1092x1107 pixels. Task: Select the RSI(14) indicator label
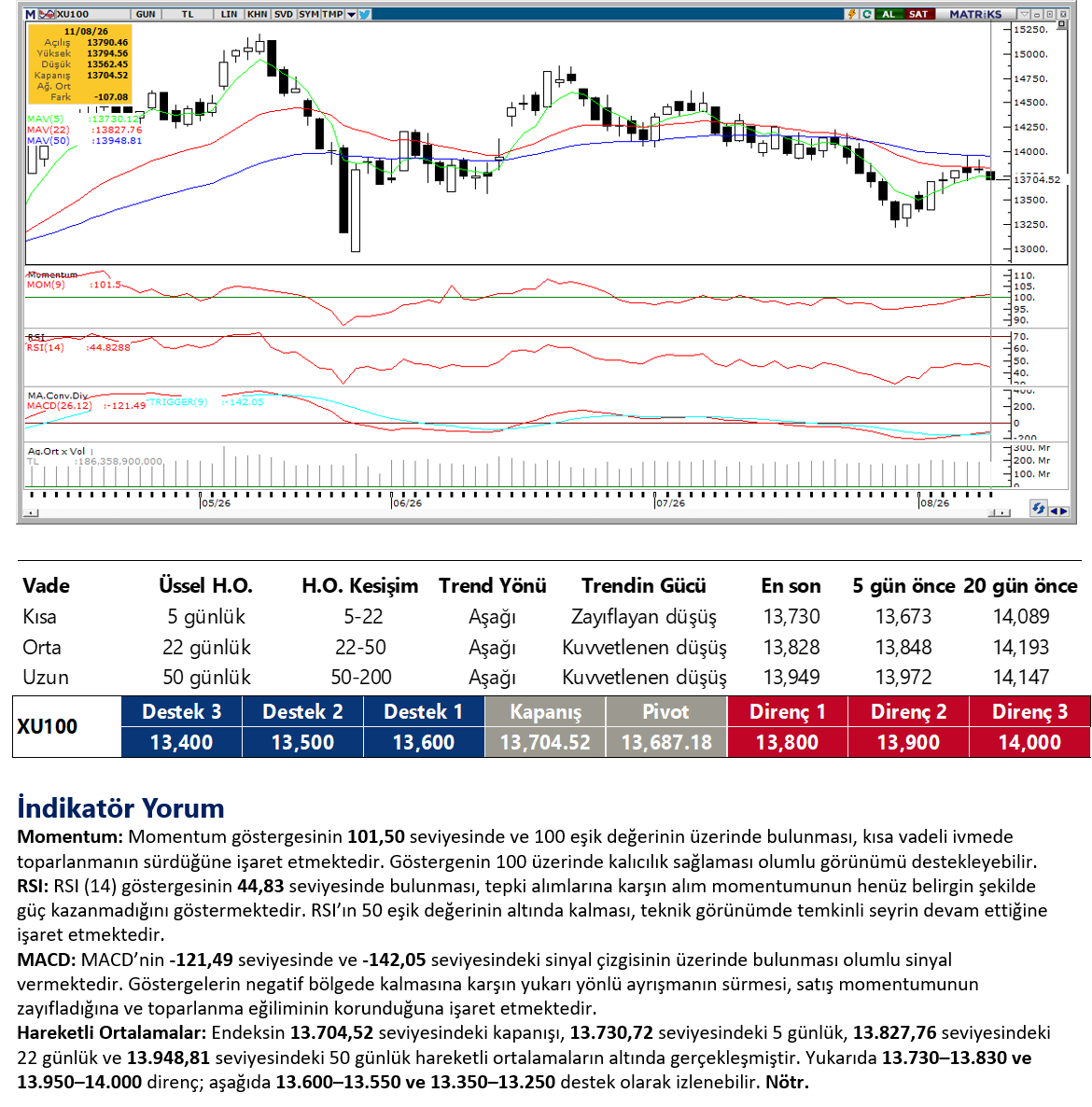click(46, 347)
